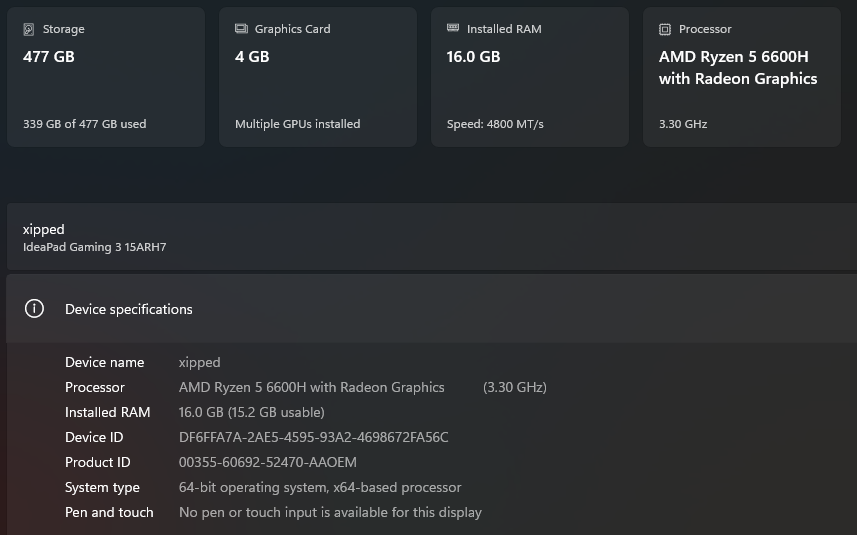Click the info icon beside Device specifications
The width and height of the screenshot is (857, 535).
pos(34,309)
